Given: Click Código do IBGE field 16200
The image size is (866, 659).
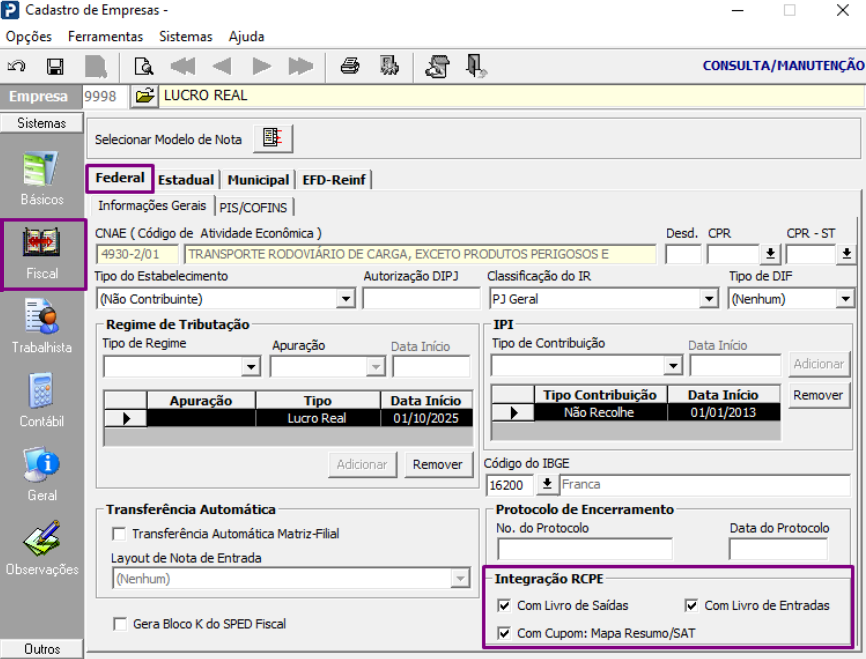Looking at the screenshot, I should click(509, 485).
